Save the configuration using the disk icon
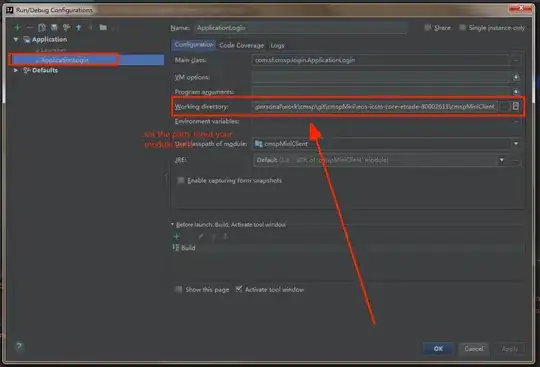 [54, 28]
